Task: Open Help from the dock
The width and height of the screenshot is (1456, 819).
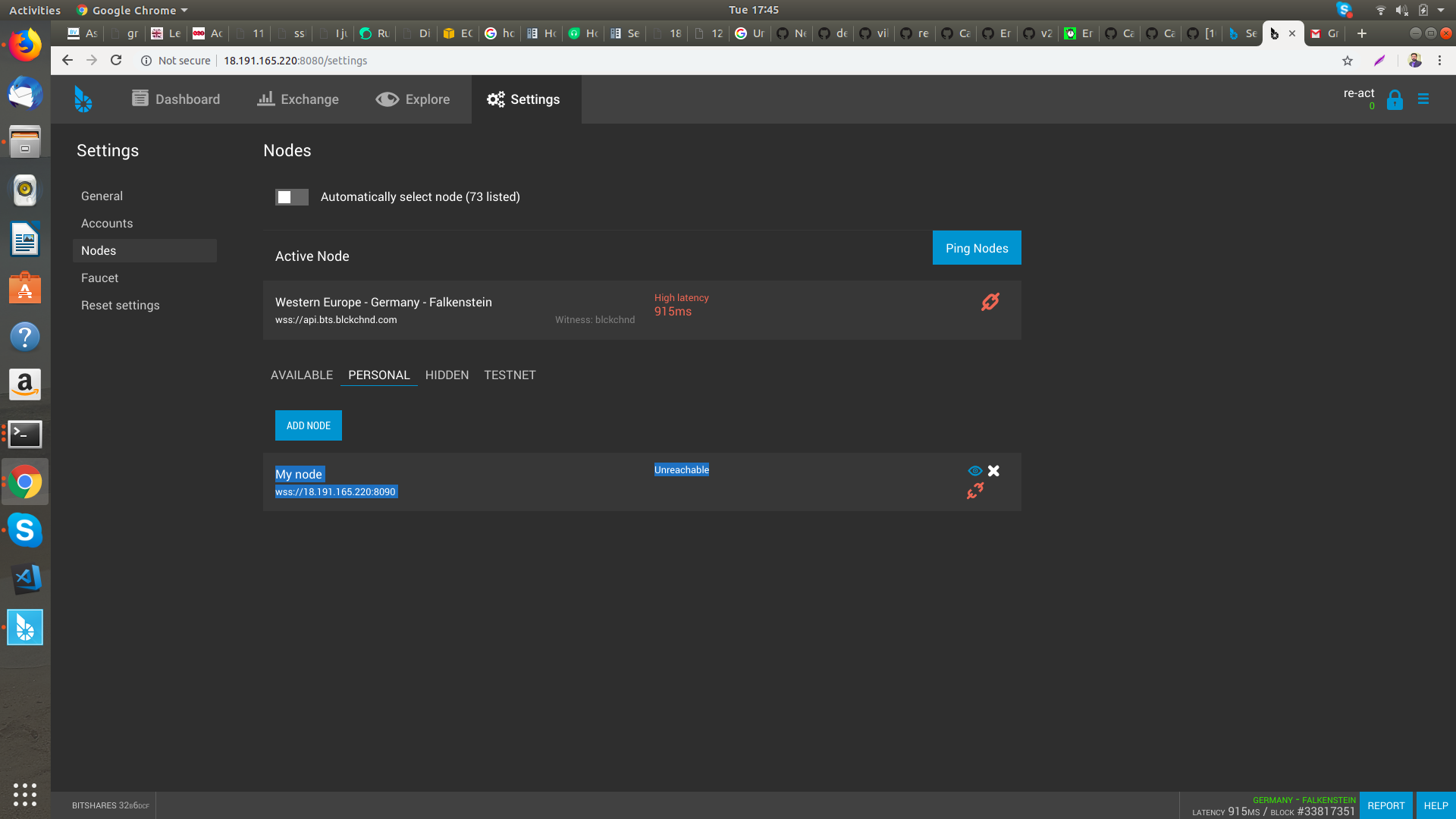Action: point(25,337)
